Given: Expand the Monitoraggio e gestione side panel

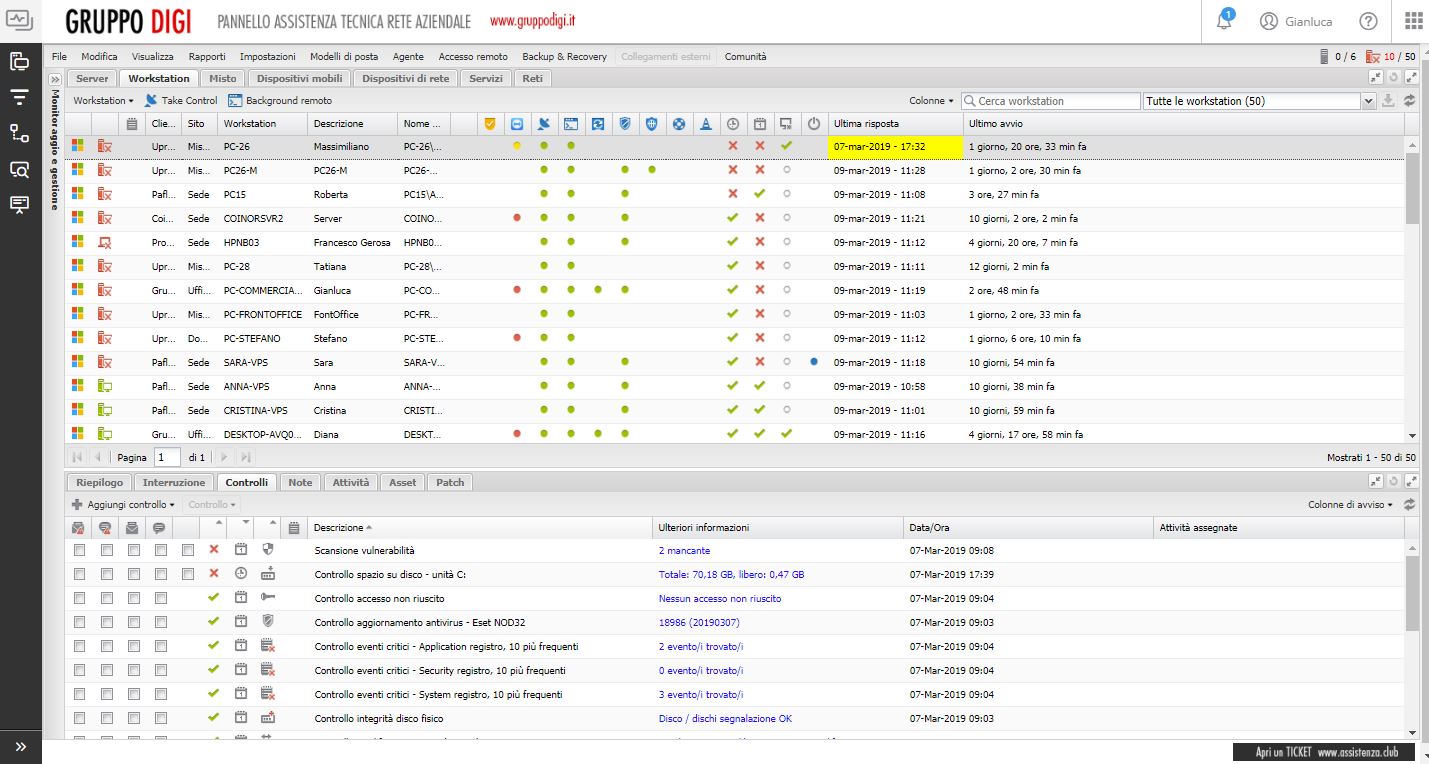Looking at the screenshot, I should coord(55,78).
